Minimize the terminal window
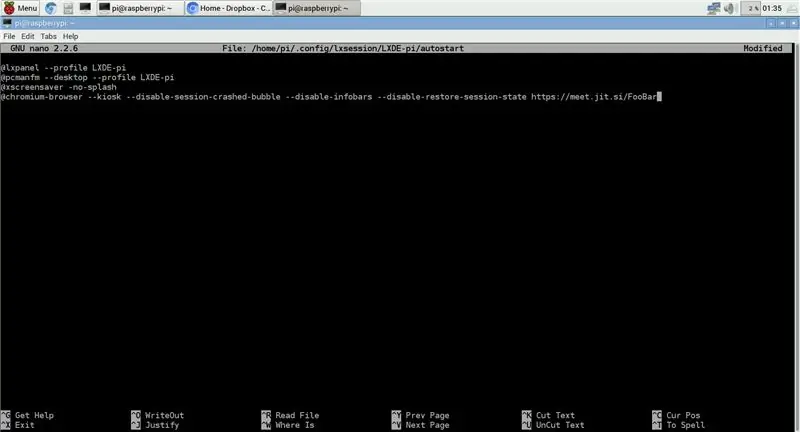 [x=771, y=23]
